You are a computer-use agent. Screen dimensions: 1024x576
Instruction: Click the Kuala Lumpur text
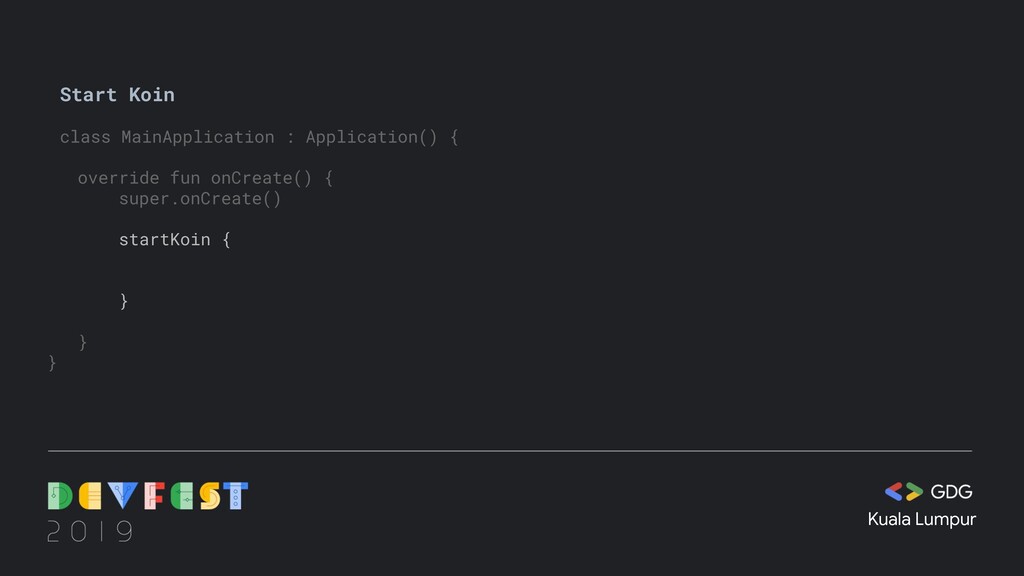tap(921, 520)
